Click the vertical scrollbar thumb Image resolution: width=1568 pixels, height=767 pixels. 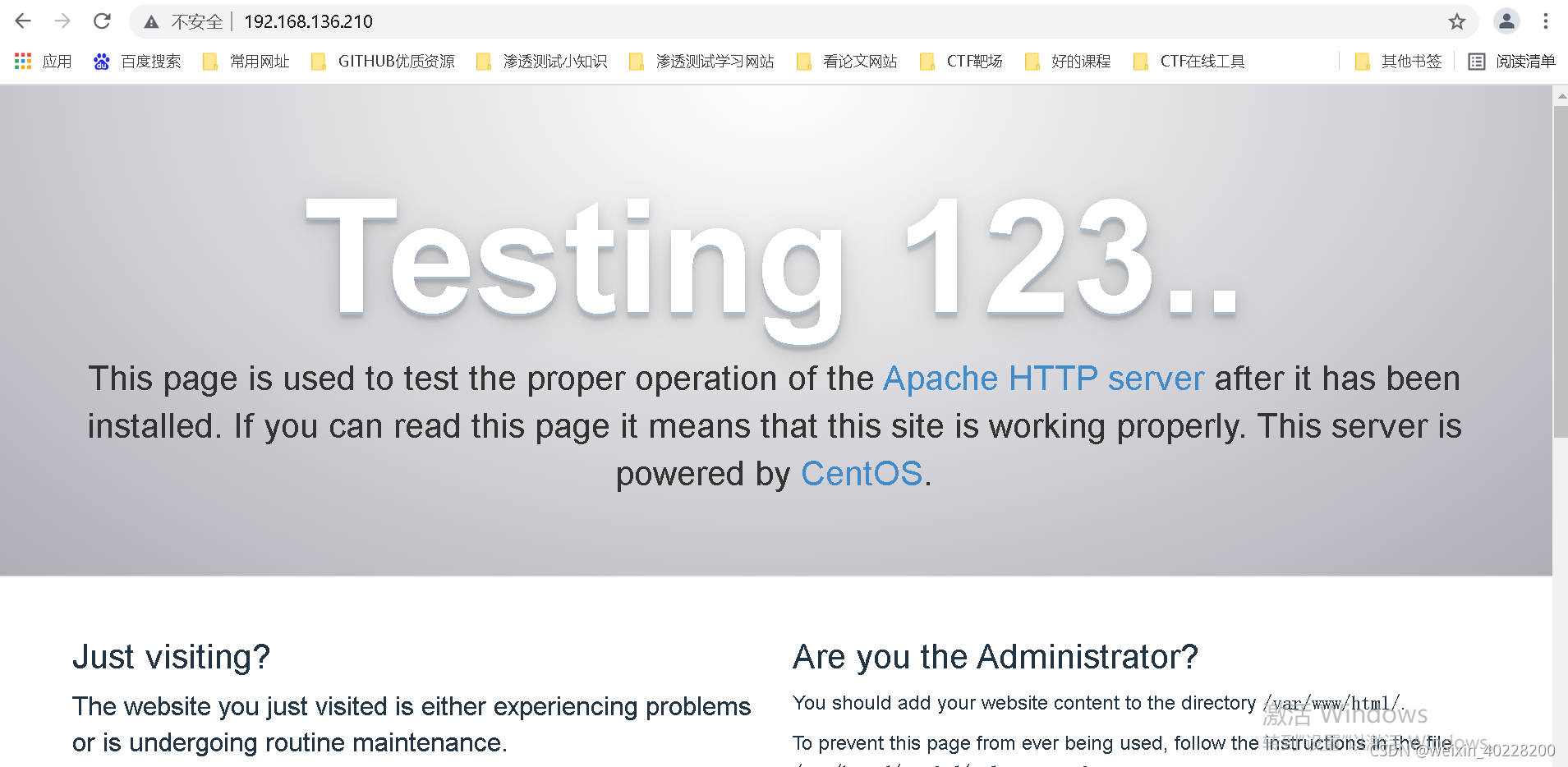click(1560, 271)
